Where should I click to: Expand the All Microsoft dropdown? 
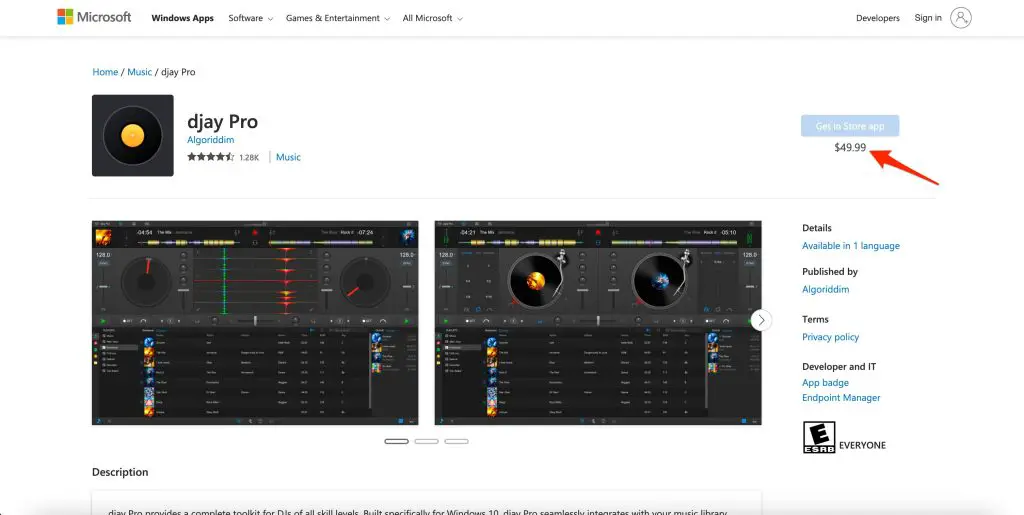(432, 18)
